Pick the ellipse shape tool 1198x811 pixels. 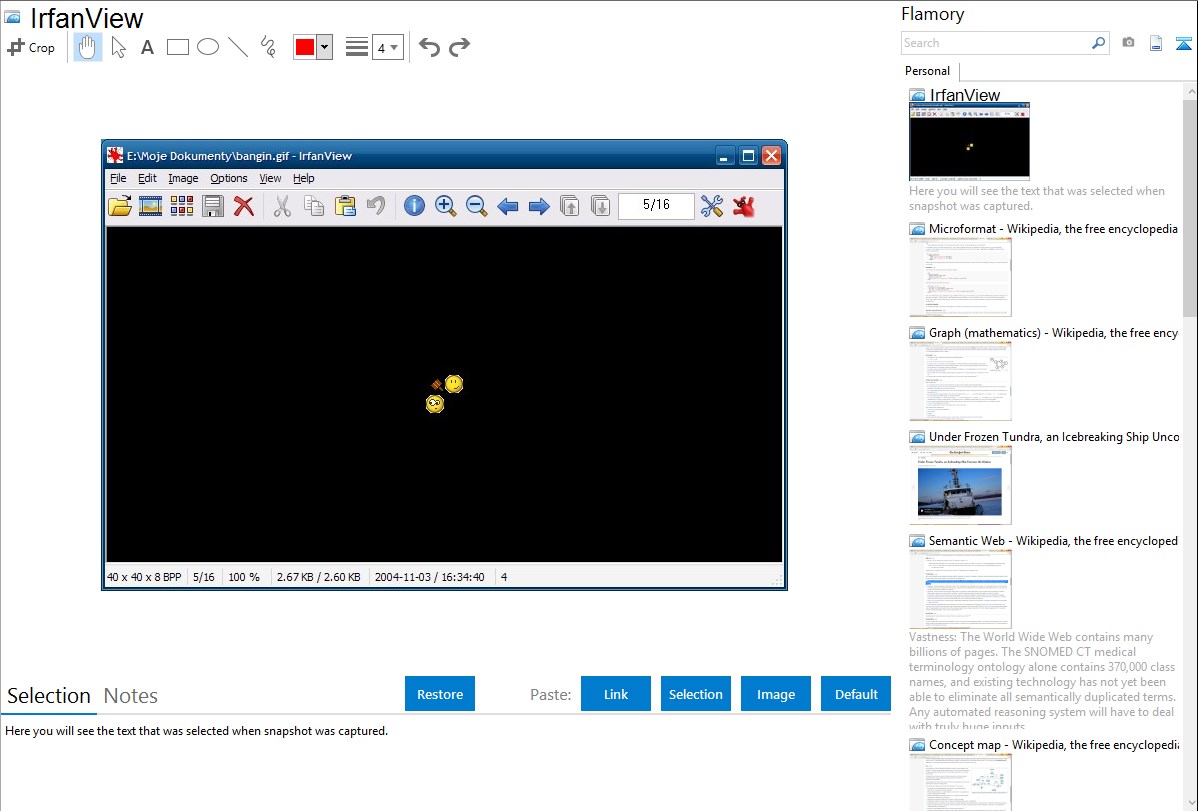tap(208, 47)
